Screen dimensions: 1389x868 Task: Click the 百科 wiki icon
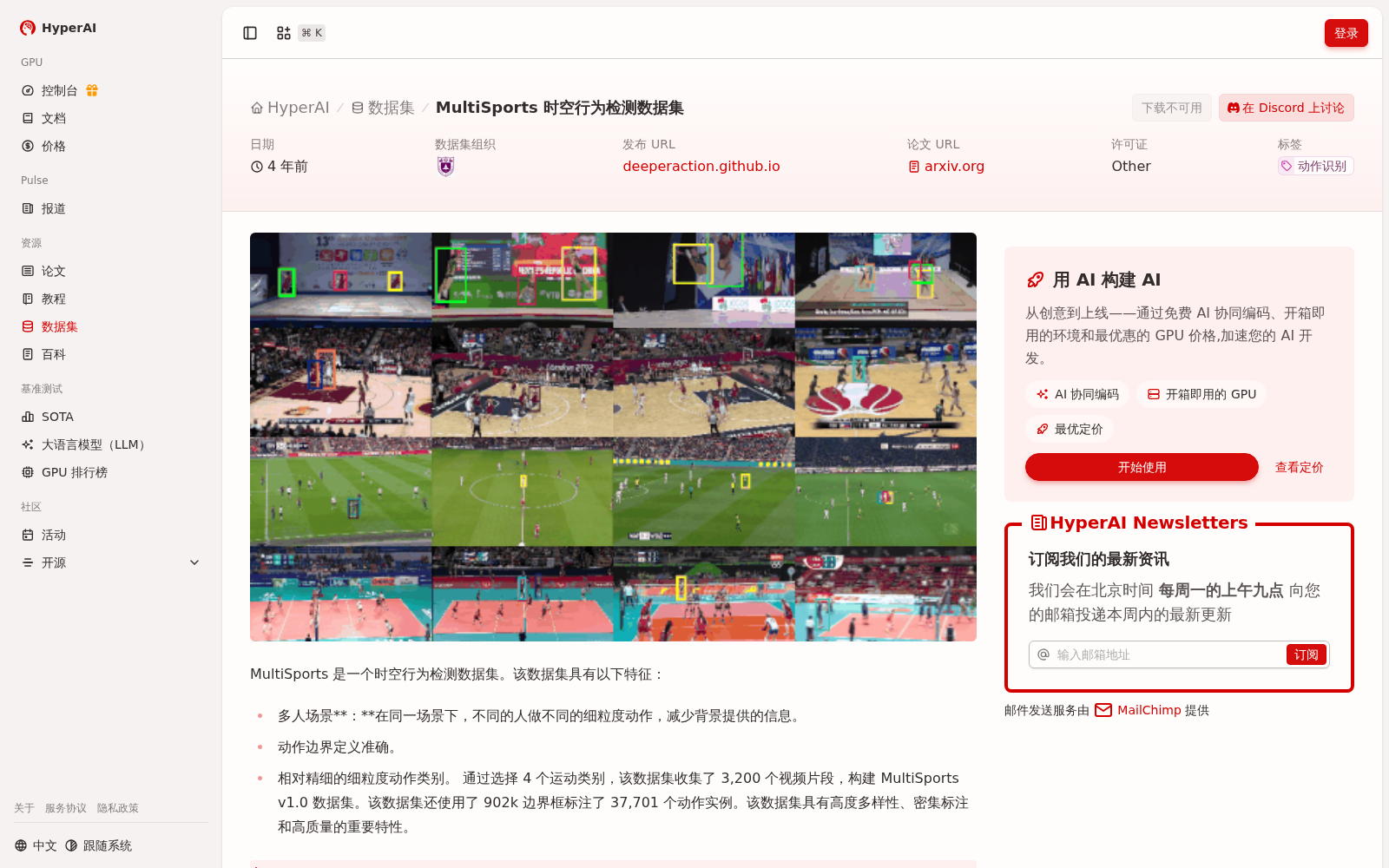[x=28, y=354]
